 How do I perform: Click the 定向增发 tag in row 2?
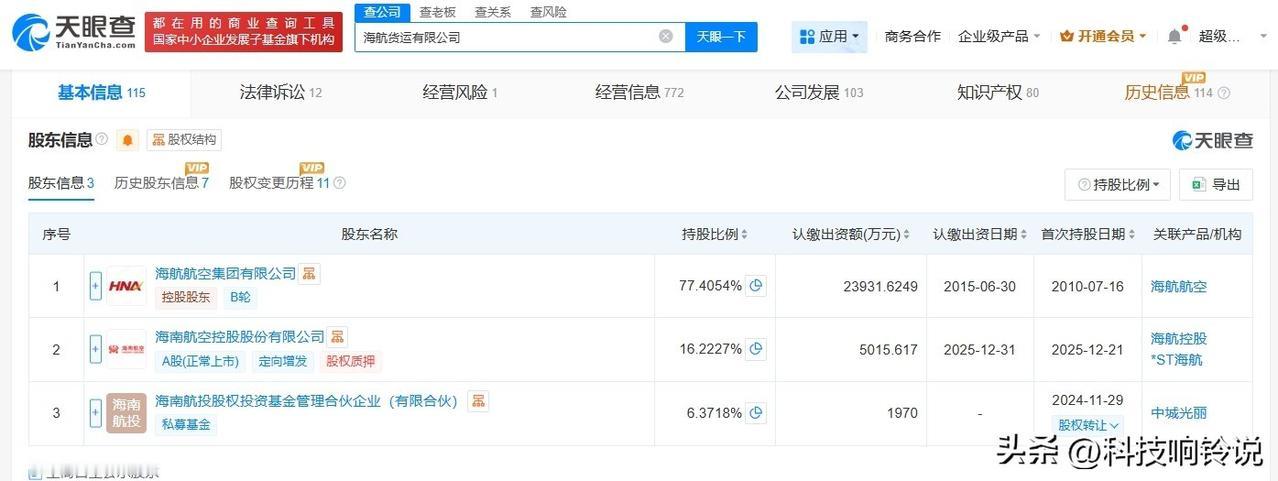[282, 361]
